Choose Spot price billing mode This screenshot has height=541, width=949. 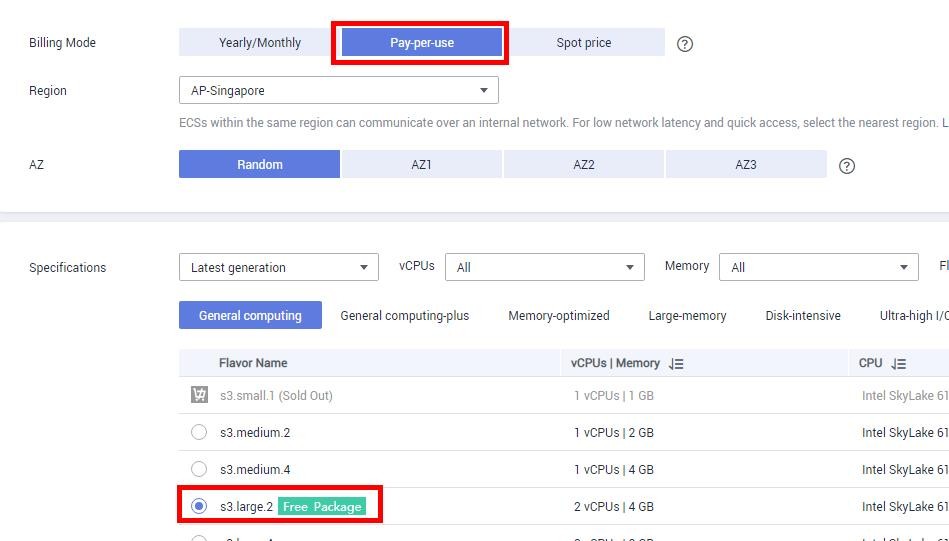(584, 42)
